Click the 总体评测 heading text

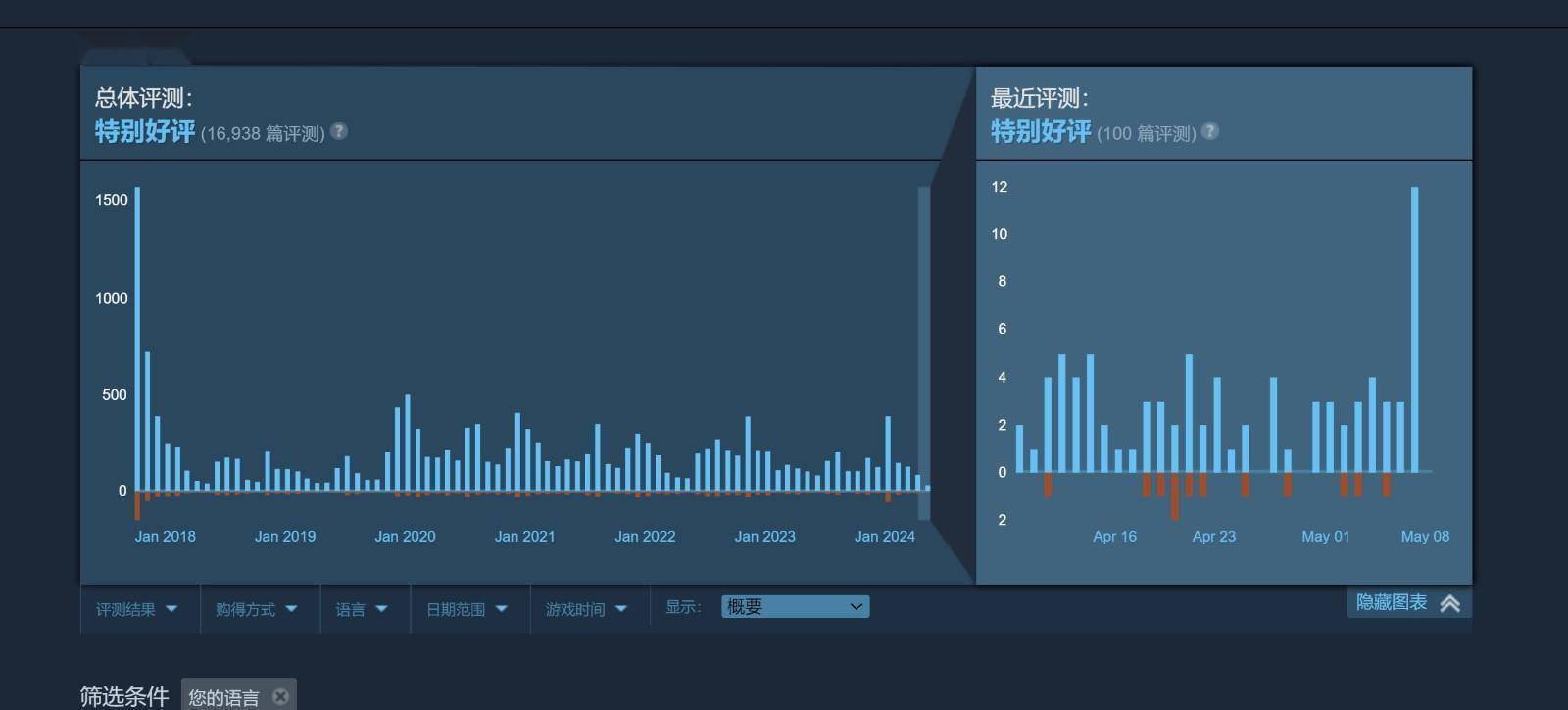[144, 98]
